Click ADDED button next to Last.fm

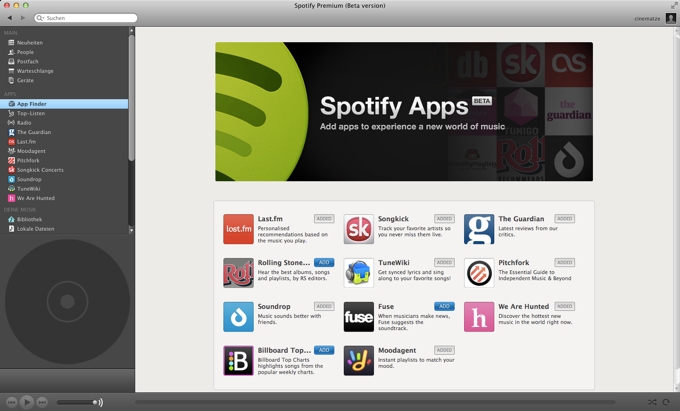pyautogui.click(x=324, y=219)
